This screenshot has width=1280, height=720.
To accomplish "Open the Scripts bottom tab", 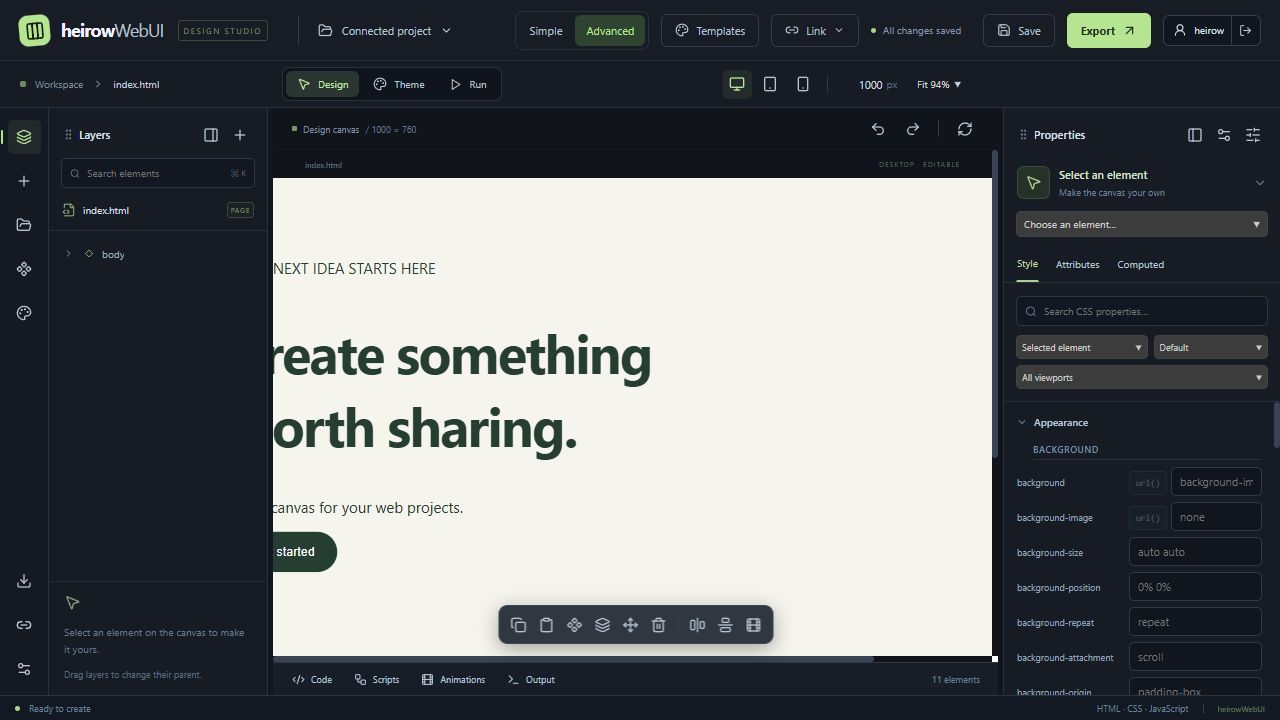I will click(377, 680).
